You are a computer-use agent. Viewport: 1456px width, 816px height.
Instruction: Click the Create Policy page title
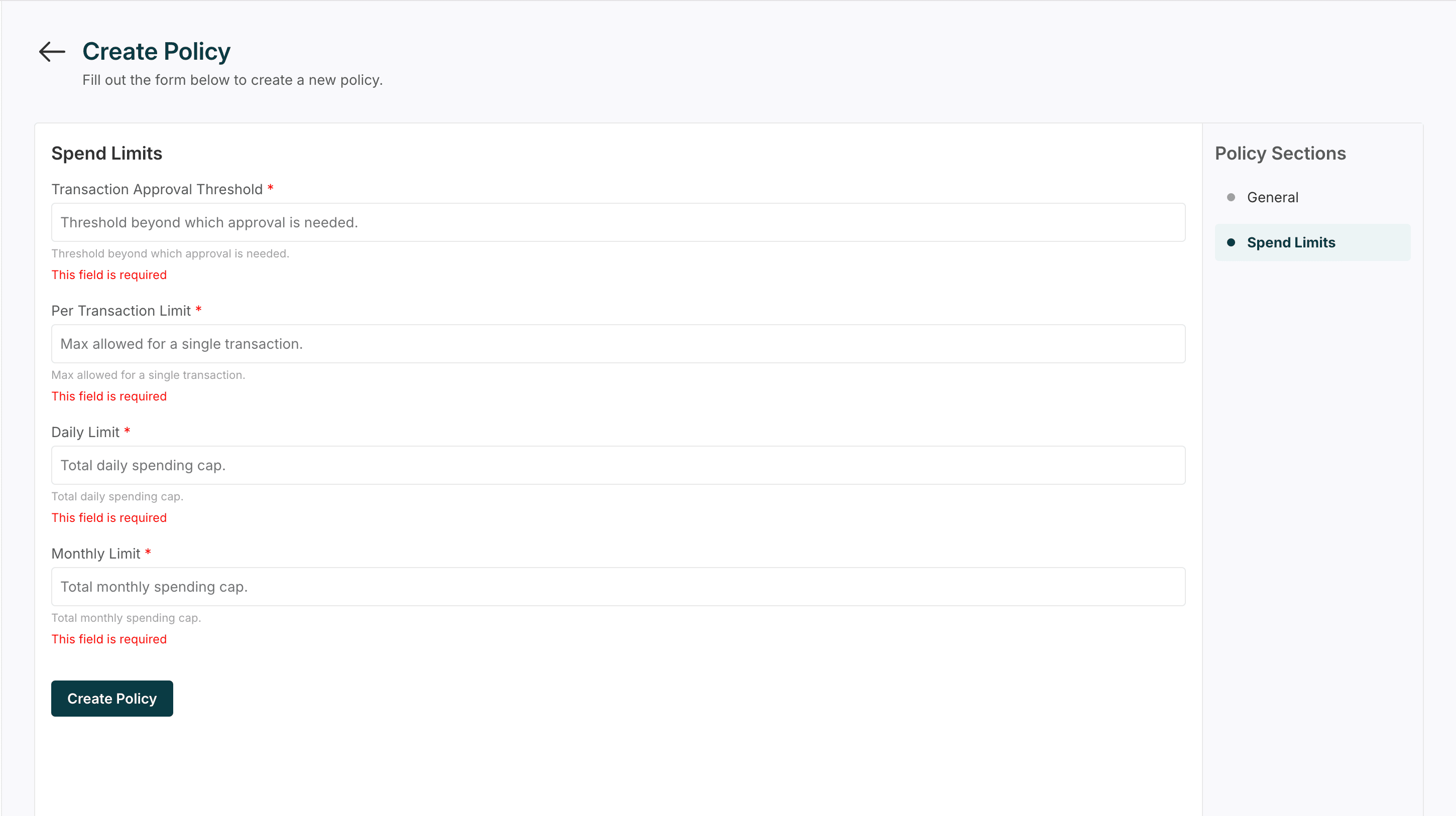pyautogui.click(x=156, y=51)
